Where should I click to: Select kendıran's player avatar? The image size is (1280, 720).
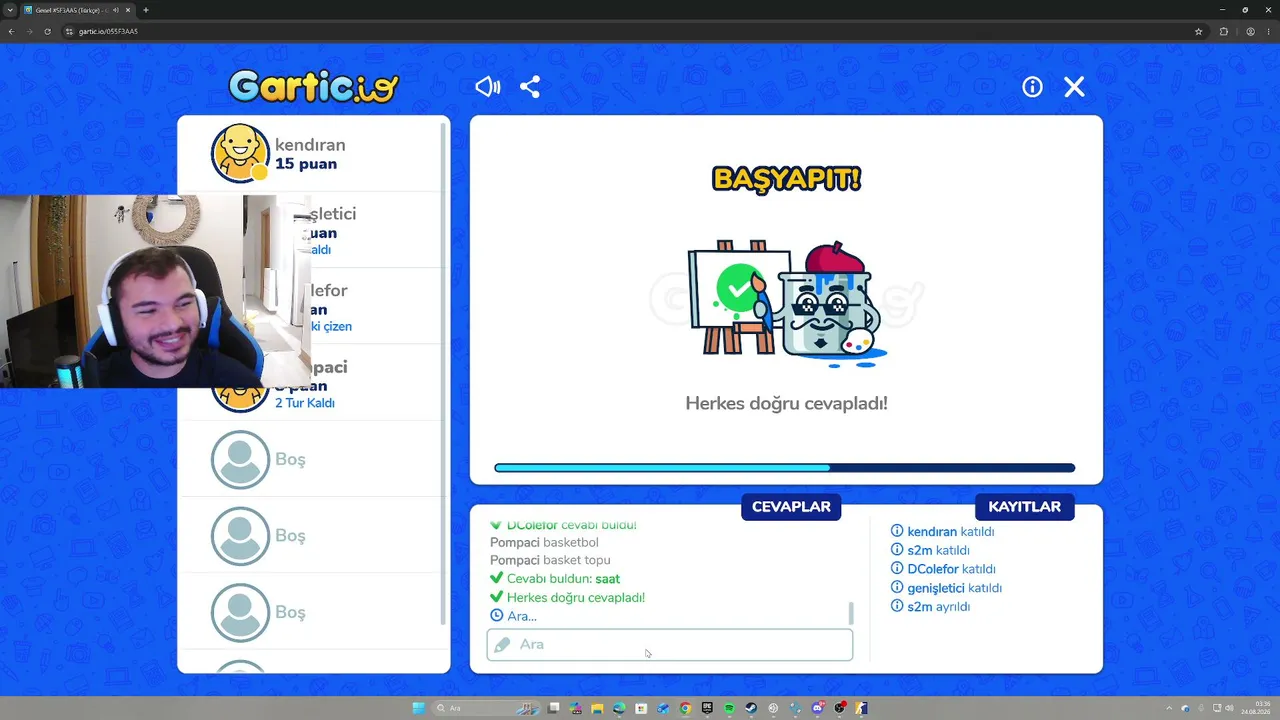click(240, 153)
